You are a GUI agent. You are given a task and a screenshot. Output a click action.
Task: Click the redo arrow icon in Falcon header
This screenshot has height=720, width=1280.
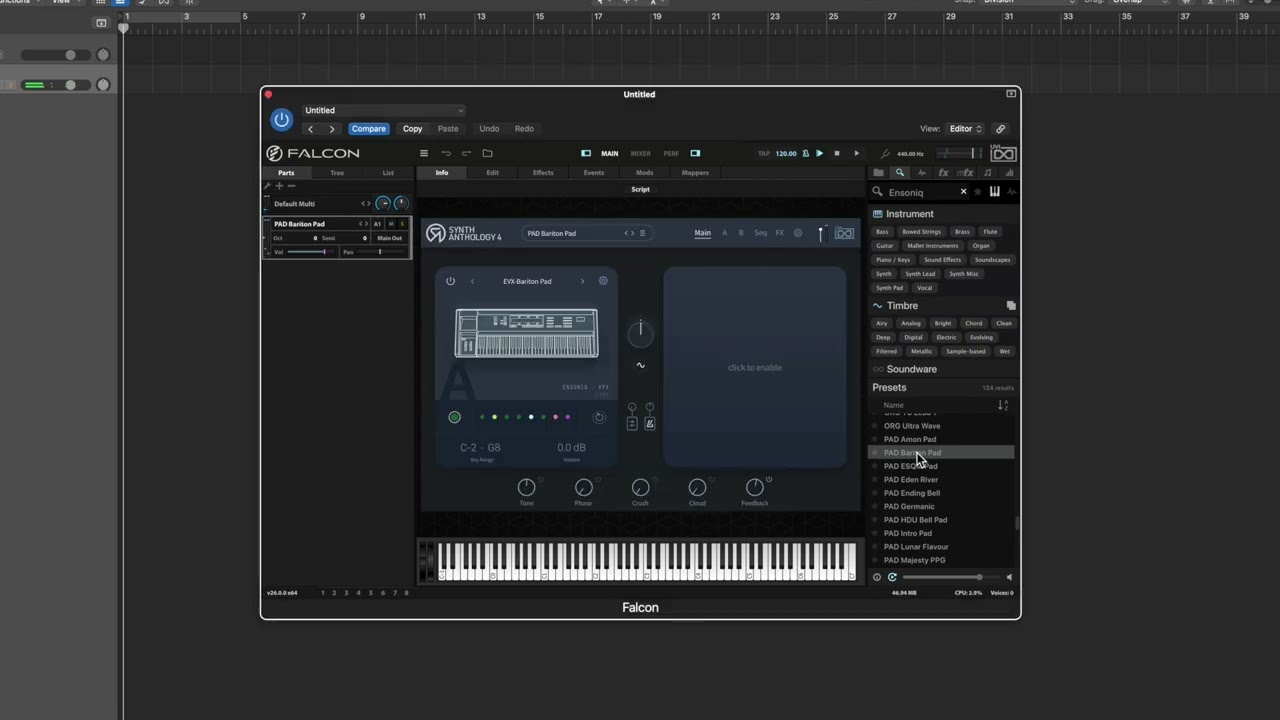pyautogui.click(x=466, y=153)
